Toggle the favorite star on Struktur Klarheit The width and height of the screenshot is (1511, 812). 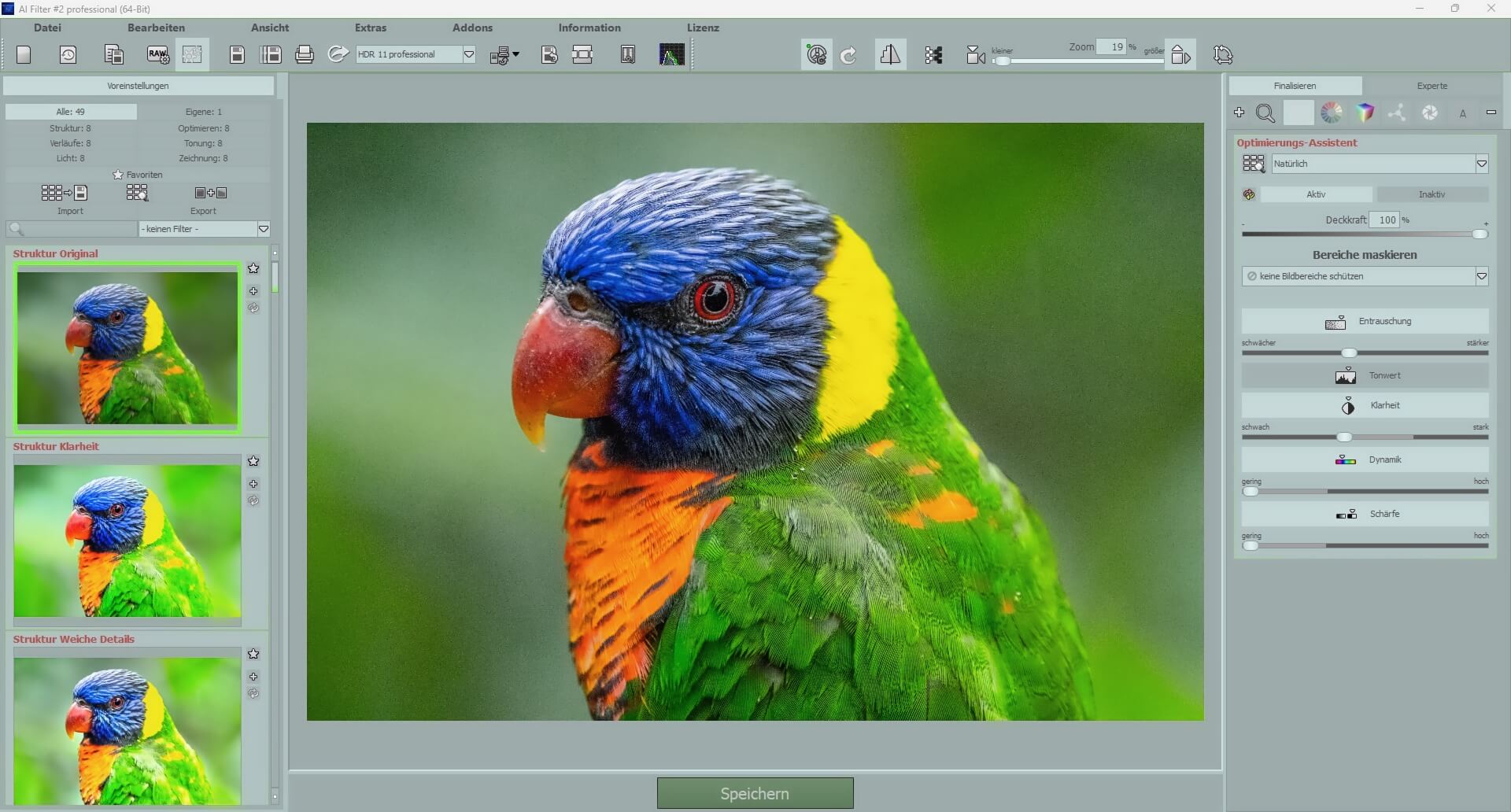[x=253, y=461]
